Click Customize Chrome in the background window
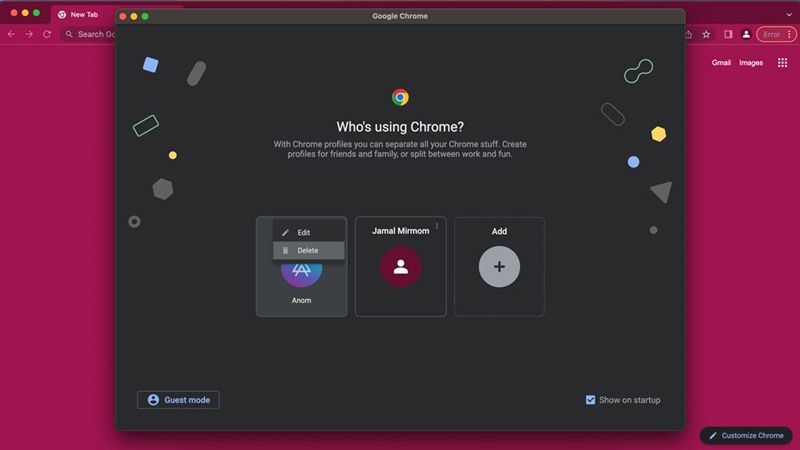800x450 pixels. (x=746, y=435)
